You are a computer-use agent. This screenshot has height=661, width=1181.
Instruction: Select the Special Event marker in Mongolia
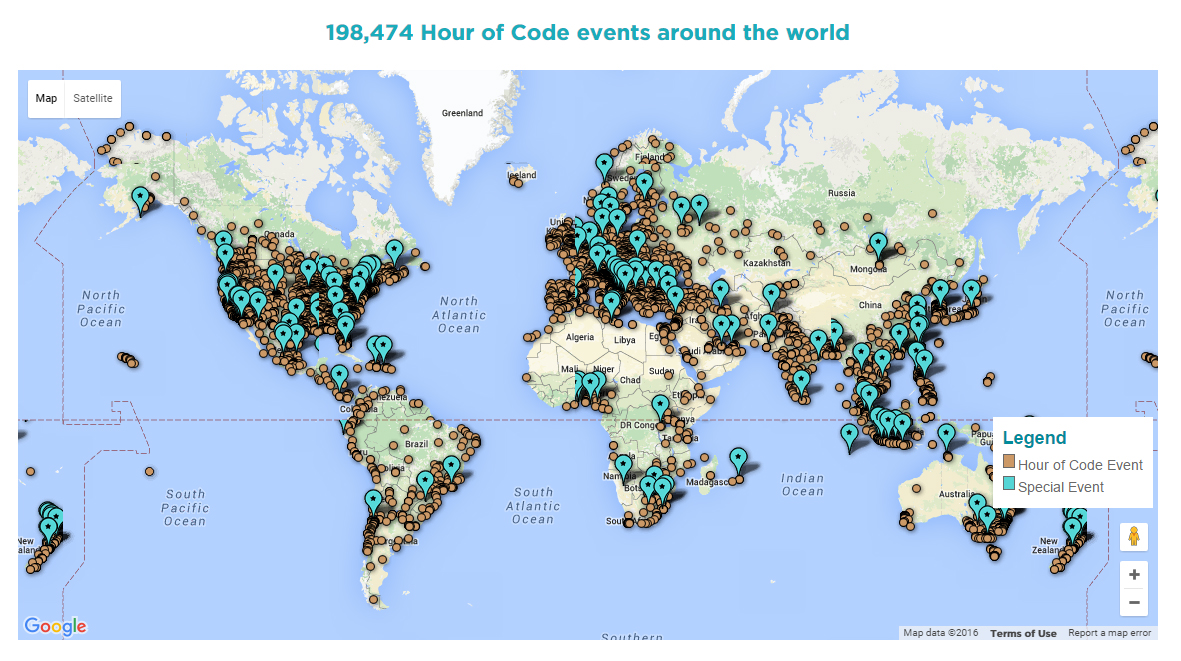pyautogui.click(x=878, y=244)
